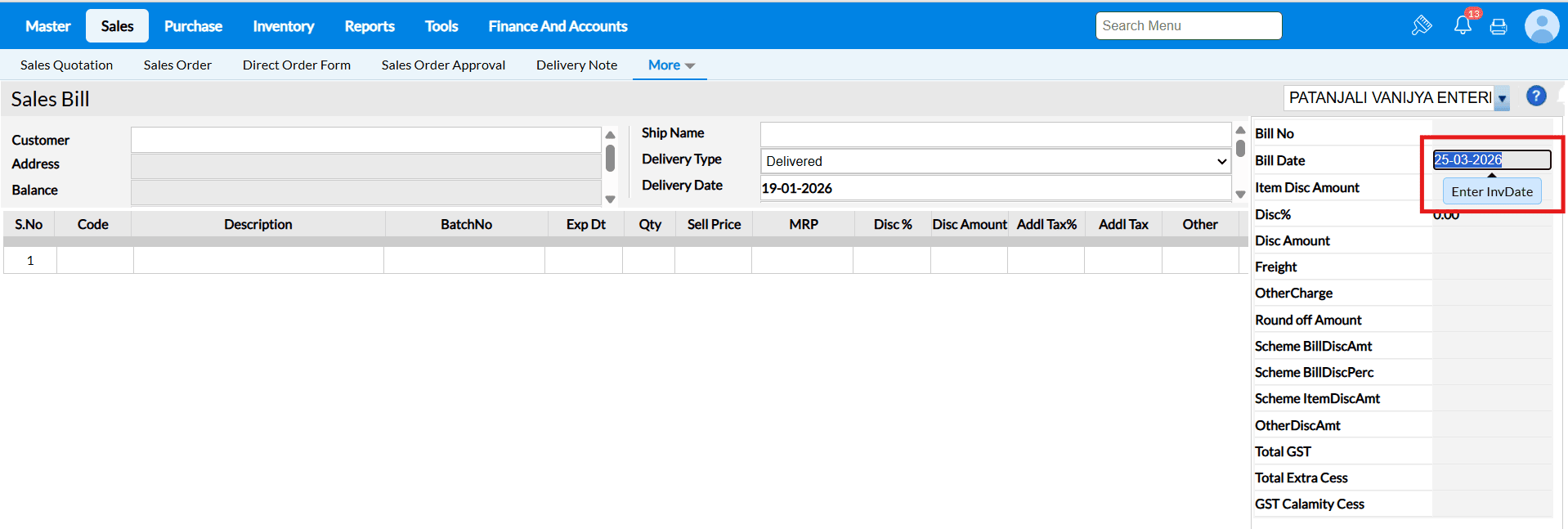The width and height of the screenshot is (1568, 529).
Task: Click the Customer input field
Action: (x=365, y=140)
